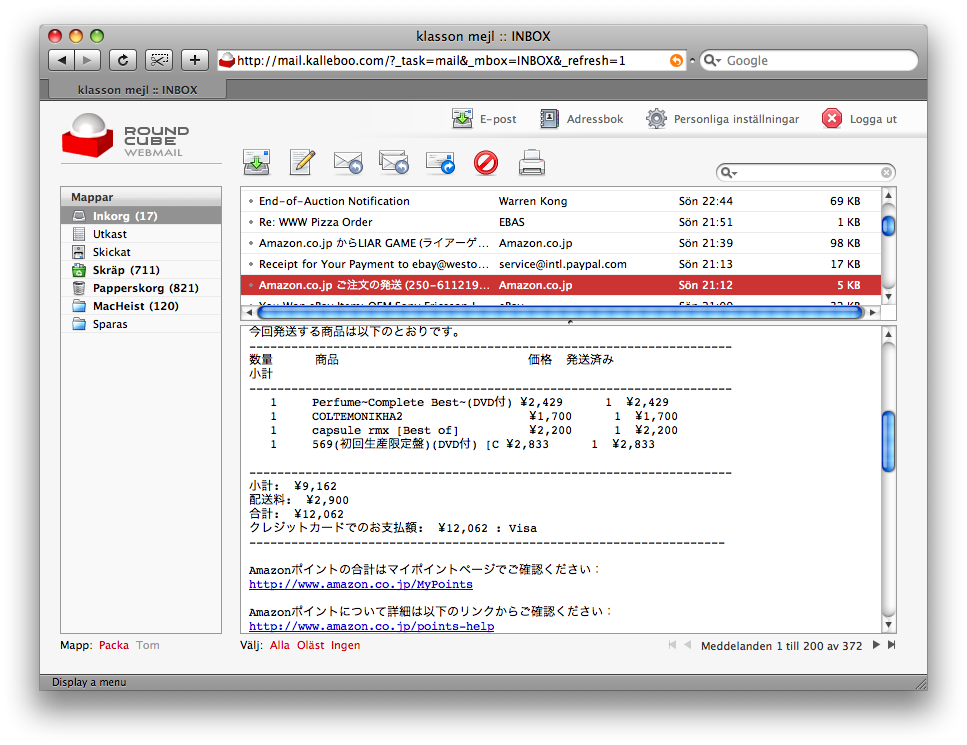Open the amazon.co.jp/points-help link
The width and height of the screenshot is (967, 745).
[x=371, y=626]
